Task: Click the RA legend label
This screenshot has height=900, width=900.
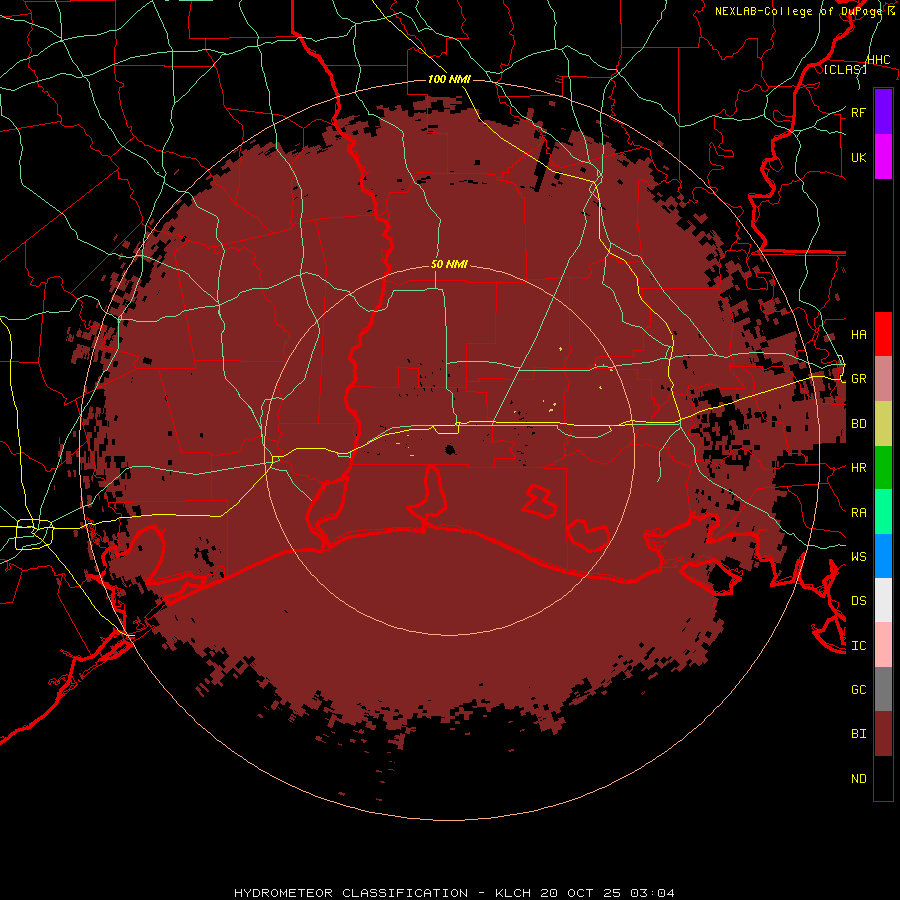Action: click(x=858, y=513)
